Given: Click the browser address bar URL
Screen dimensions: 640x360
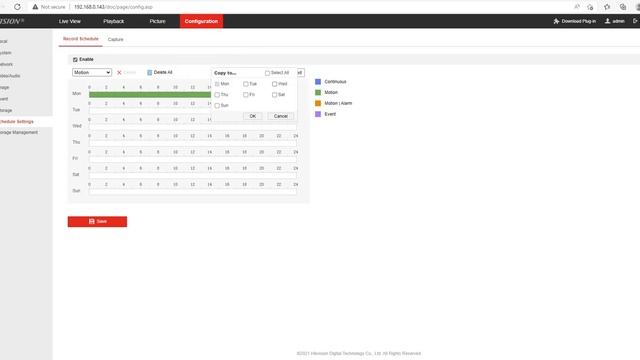Looking at the screenshot, I should tap(113, 7).
